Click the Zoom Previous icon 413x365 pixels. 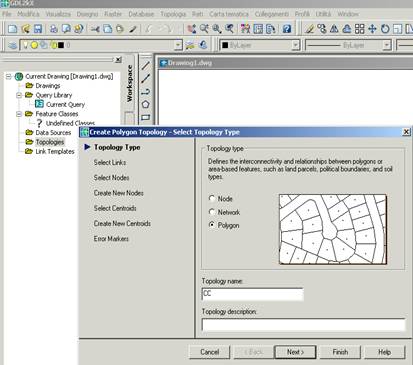230,29
